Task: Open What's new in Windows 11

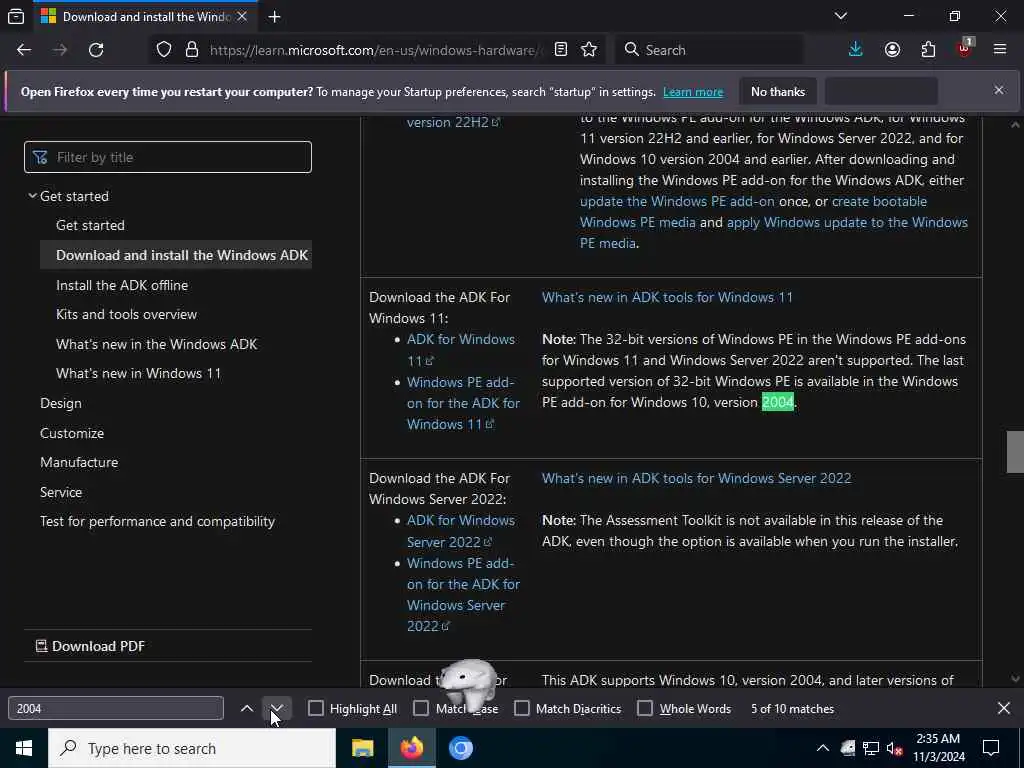Action: [138, 374]
